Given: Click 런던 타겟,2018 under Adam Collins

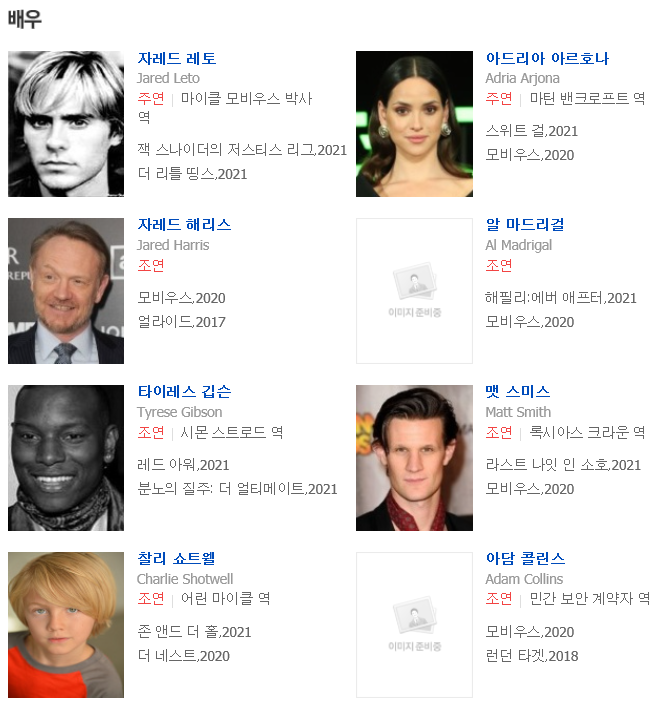Looking at the screenshot, I should [532, 656].
